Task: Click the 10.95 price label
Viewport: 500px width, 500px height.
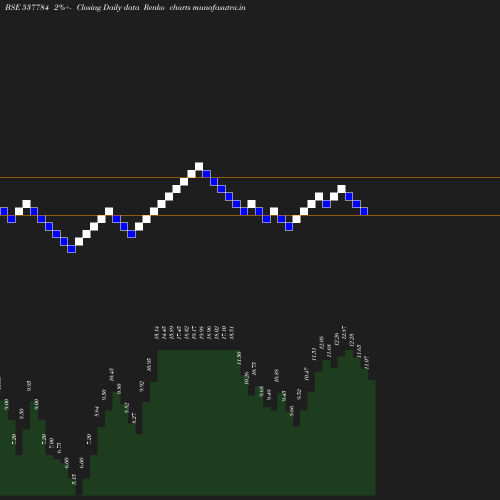Action: [149, 364]
